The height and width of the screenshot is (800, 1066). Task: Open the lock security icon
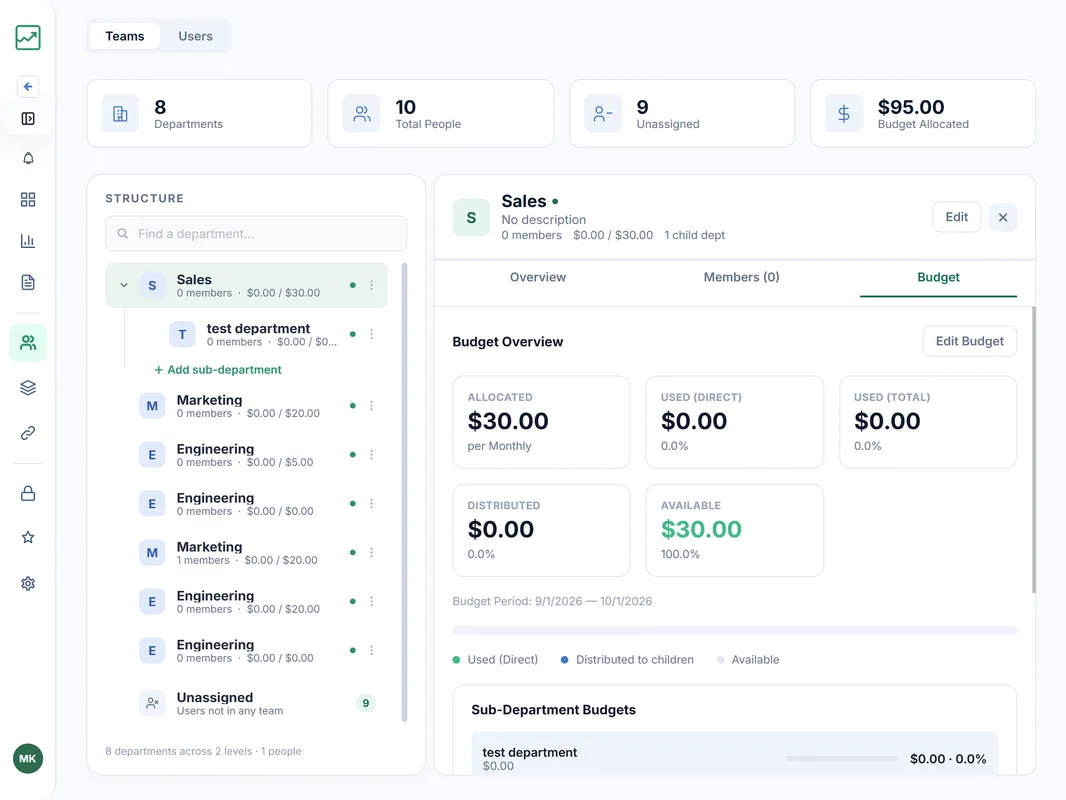(x=28, y=493)
